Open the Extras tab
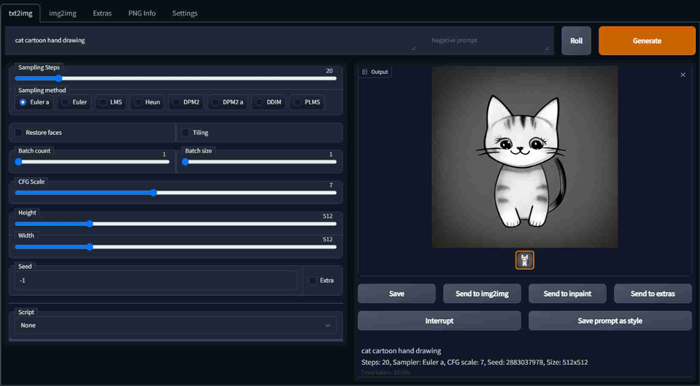Viewport: 700px width, 386px height. (x=102, y=13)
